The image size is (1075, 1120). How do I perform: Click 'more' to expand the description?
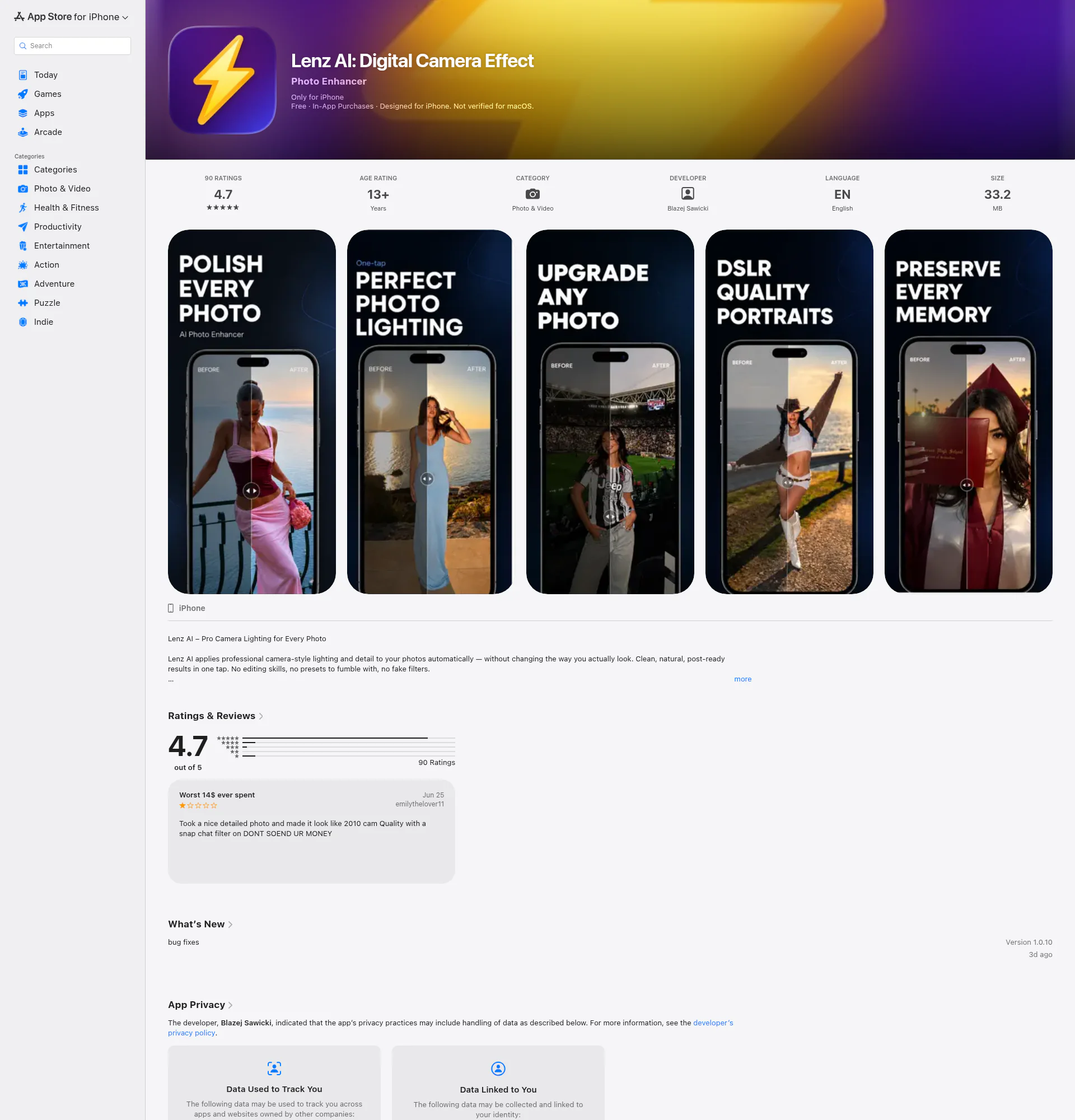click(x=742, y=679)
